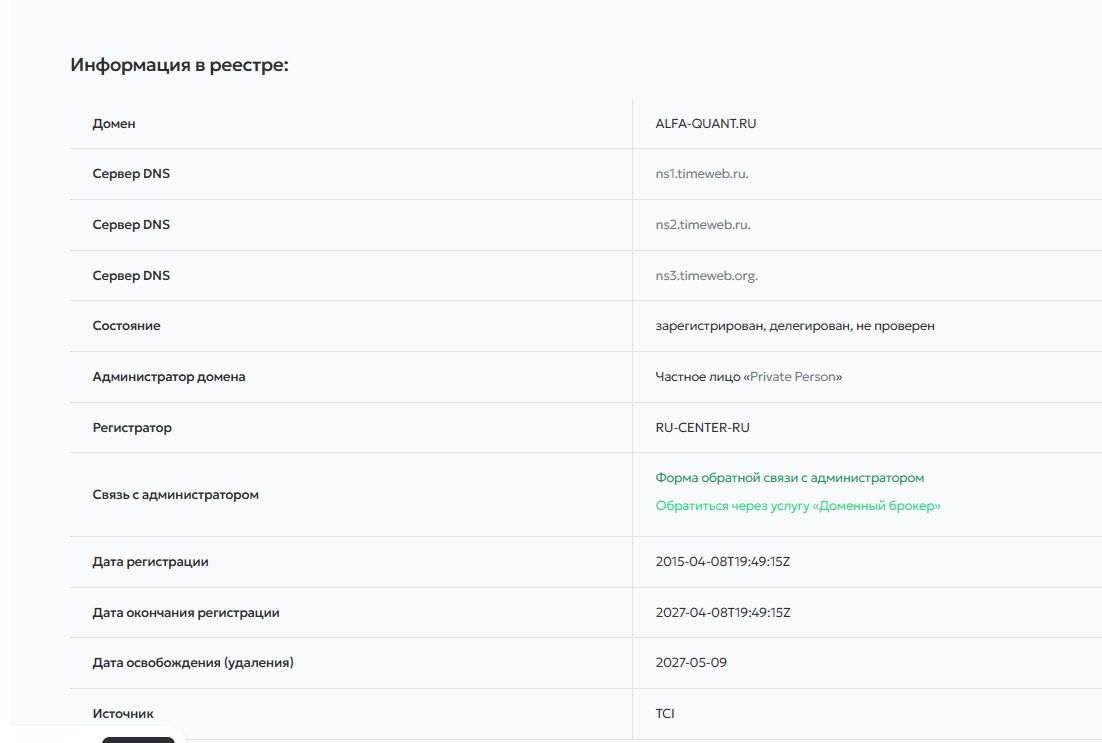Click the dark button at the bottom left
The image size is (1102, 743).
tap(138, 739)
